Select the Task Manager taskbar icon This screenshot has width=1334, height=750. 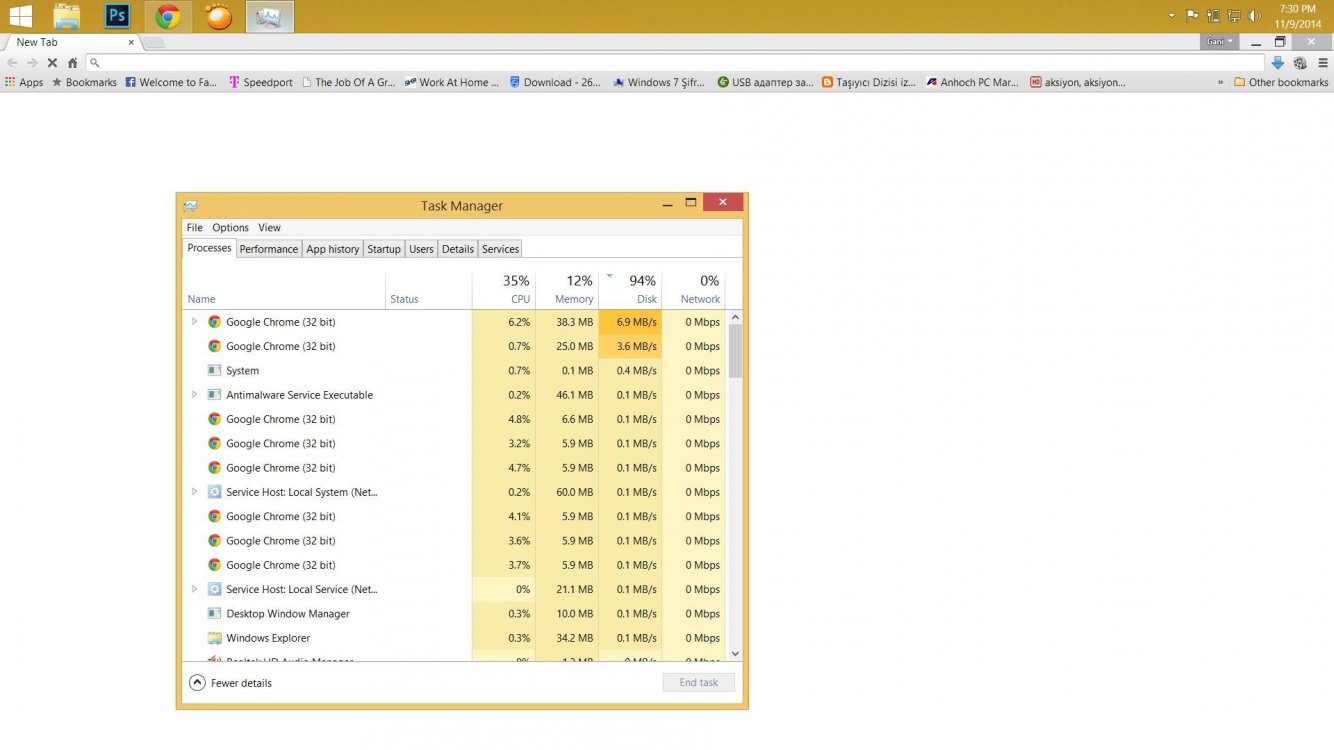269,16
